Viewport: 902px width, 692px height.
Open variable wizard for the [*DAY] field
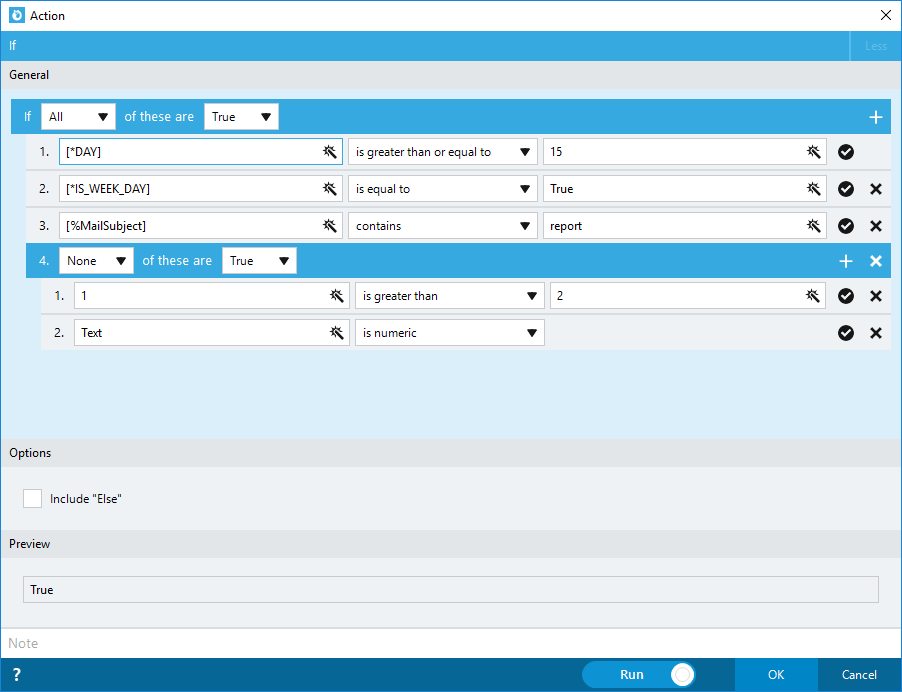click(330, 151)
